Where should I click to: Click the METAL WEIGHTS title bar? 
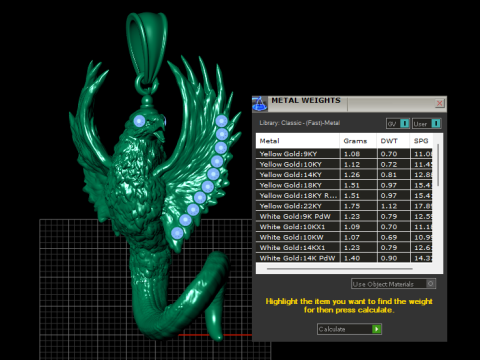pos(349,104)
